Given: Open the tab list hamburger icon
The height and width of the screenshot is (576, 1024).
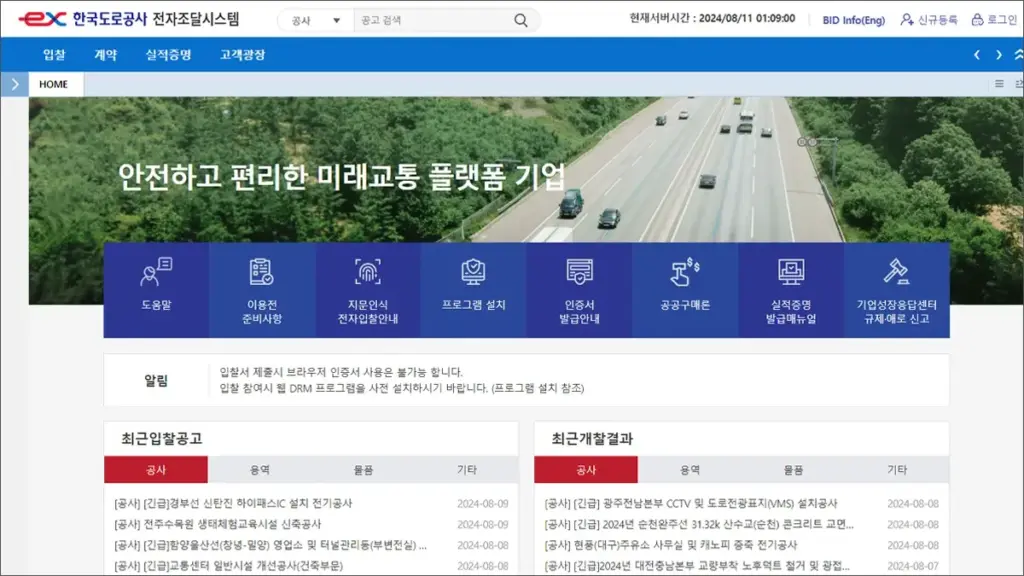Looking at the screenshot, I should click(x=999, y=84).
